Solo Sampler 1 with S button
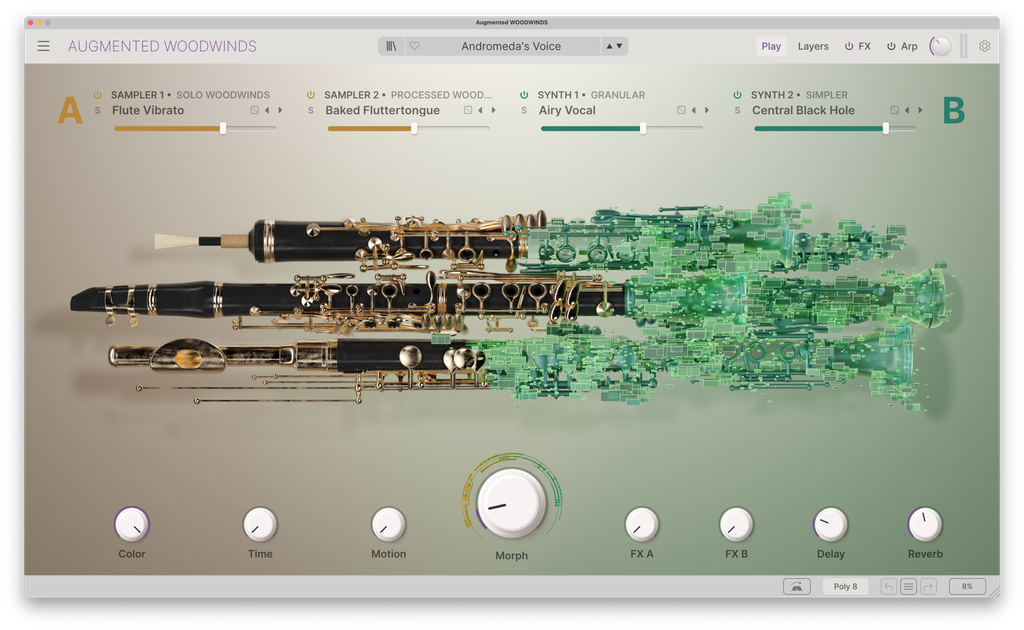This screenshot has height=630, width=1024. tap(97, 110)
